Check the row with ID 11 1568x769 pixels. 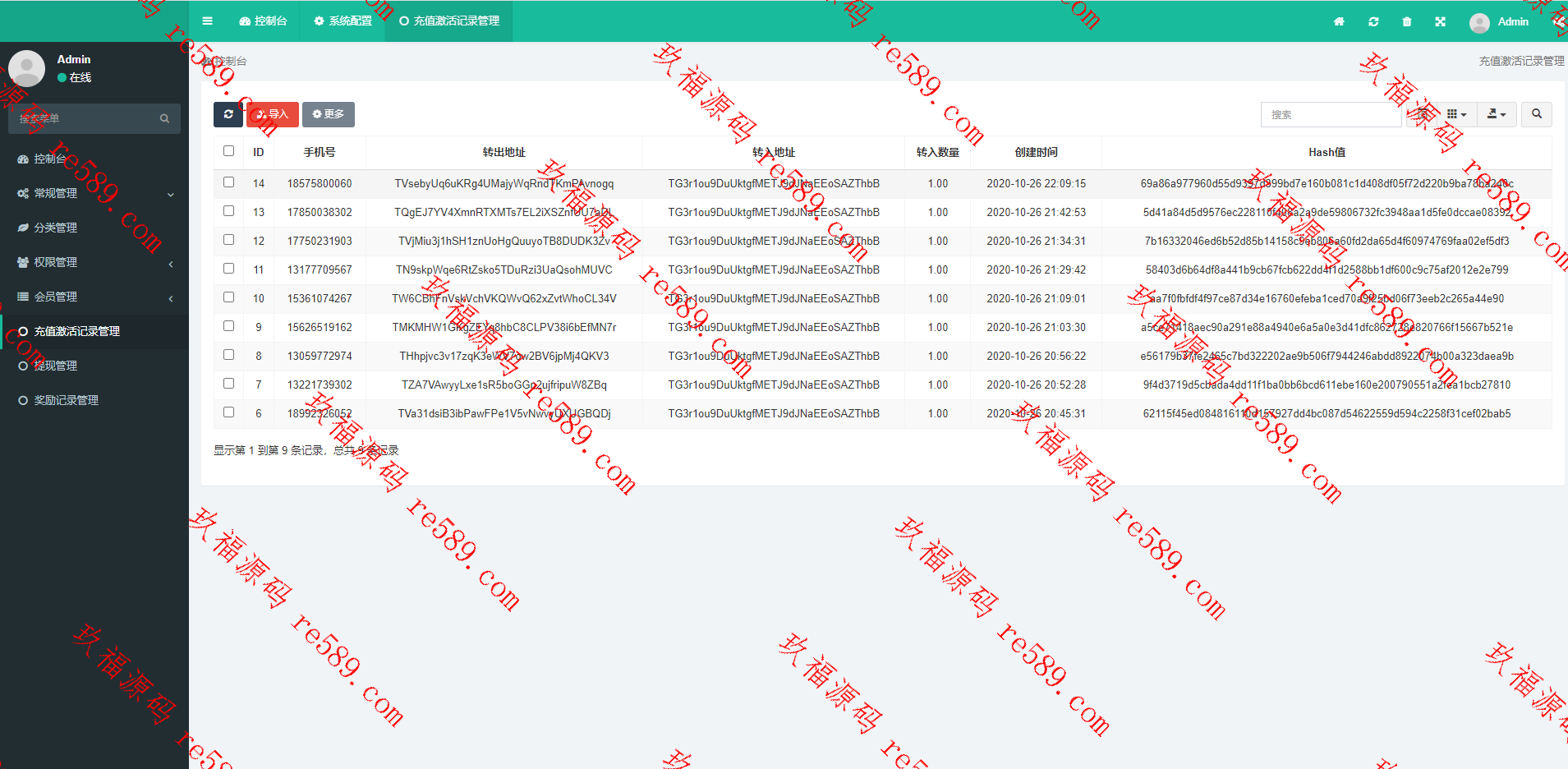(228, 269)
